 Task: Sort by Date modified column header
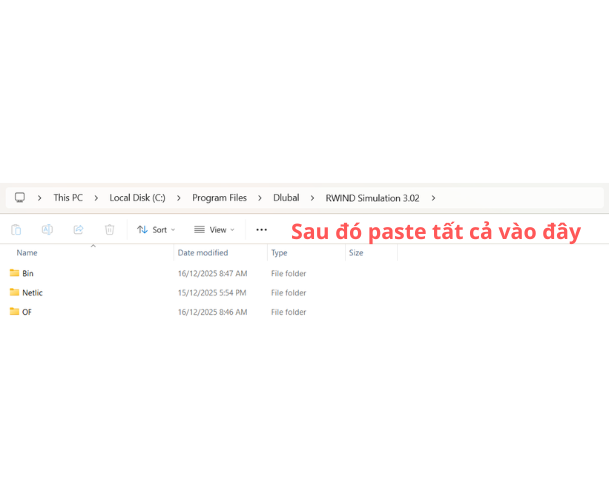click(x=203, y=253)
